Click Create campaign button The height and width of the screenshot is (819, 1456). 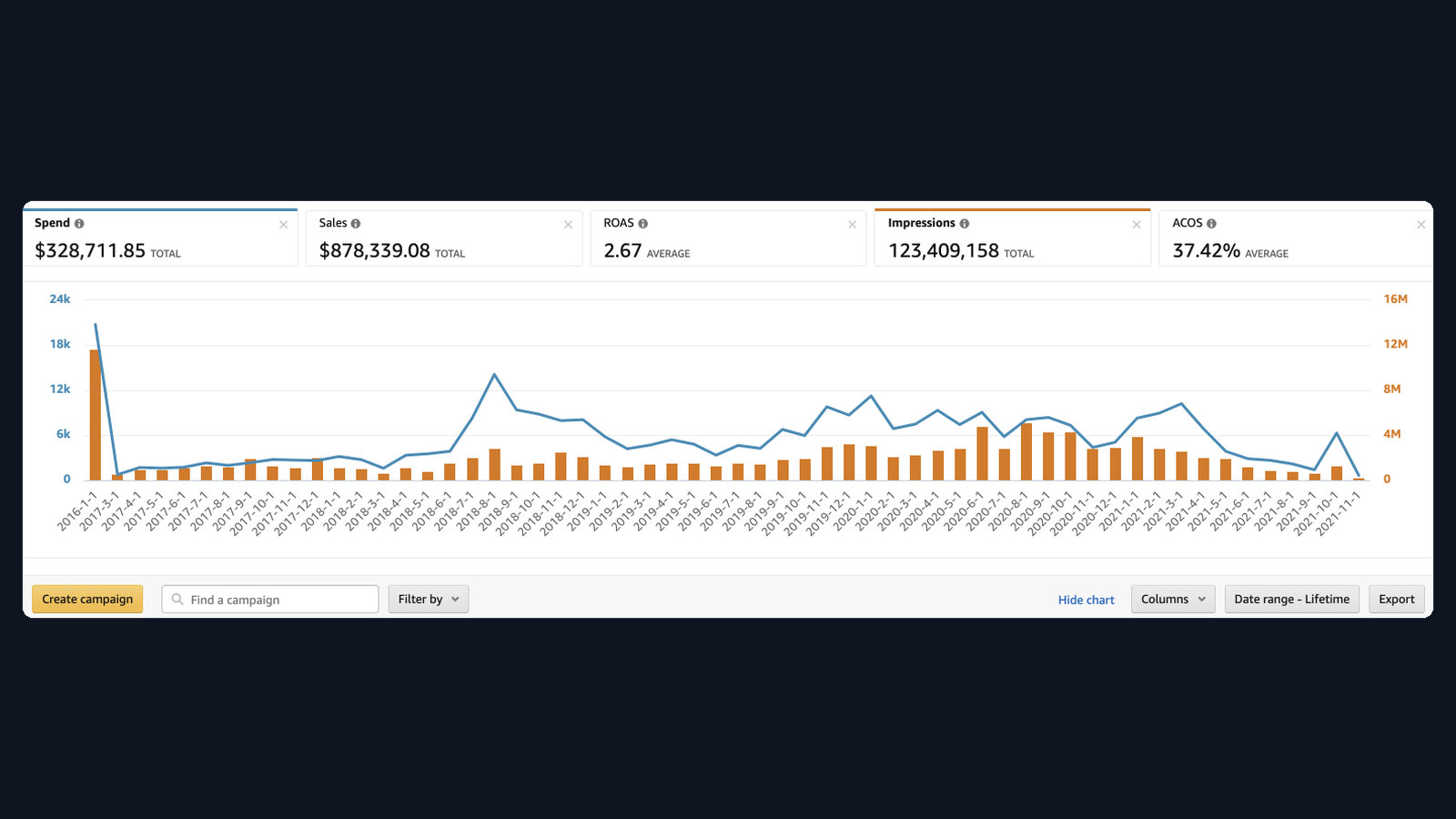[87, 599]
